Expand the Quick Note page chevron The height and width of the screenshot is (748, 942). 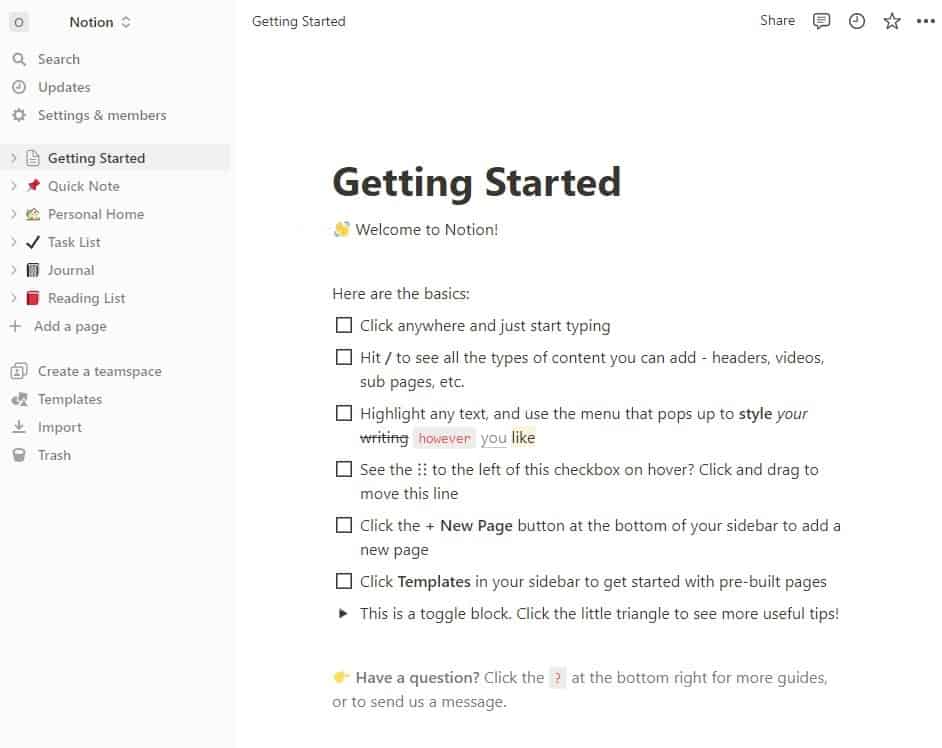[x=14, y=186]
